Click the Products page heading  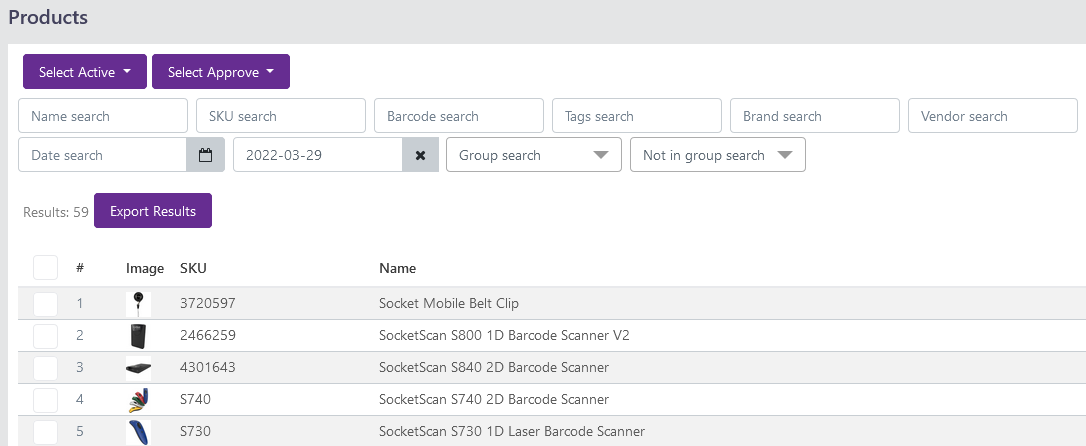pyautogui.click(x=48, y=17)
